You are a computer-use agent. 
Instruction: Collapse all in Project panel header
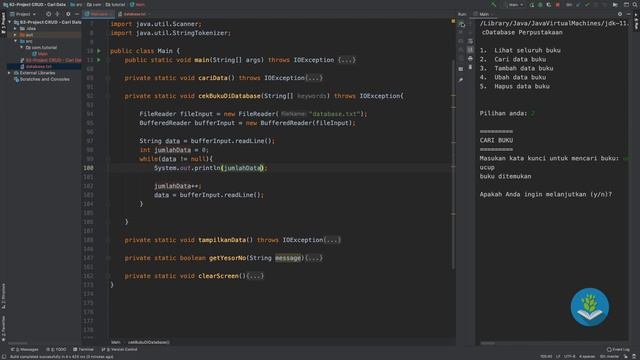[57, 14]
